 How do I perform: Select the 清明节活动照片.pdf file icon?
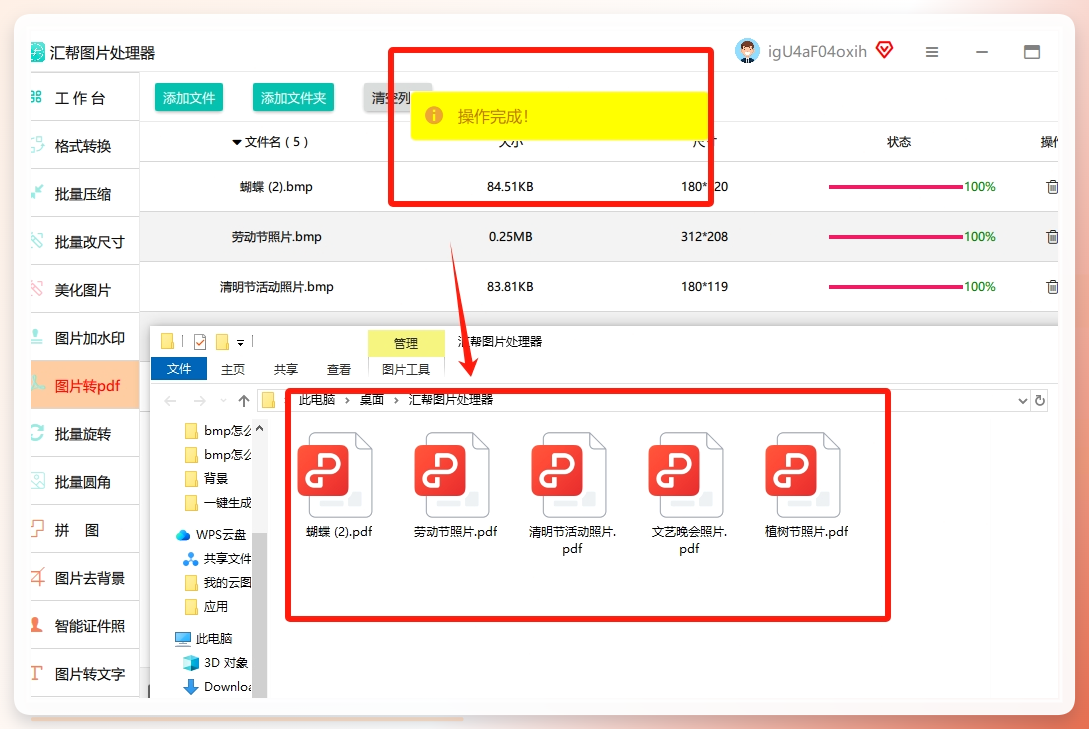click(569, 475)
